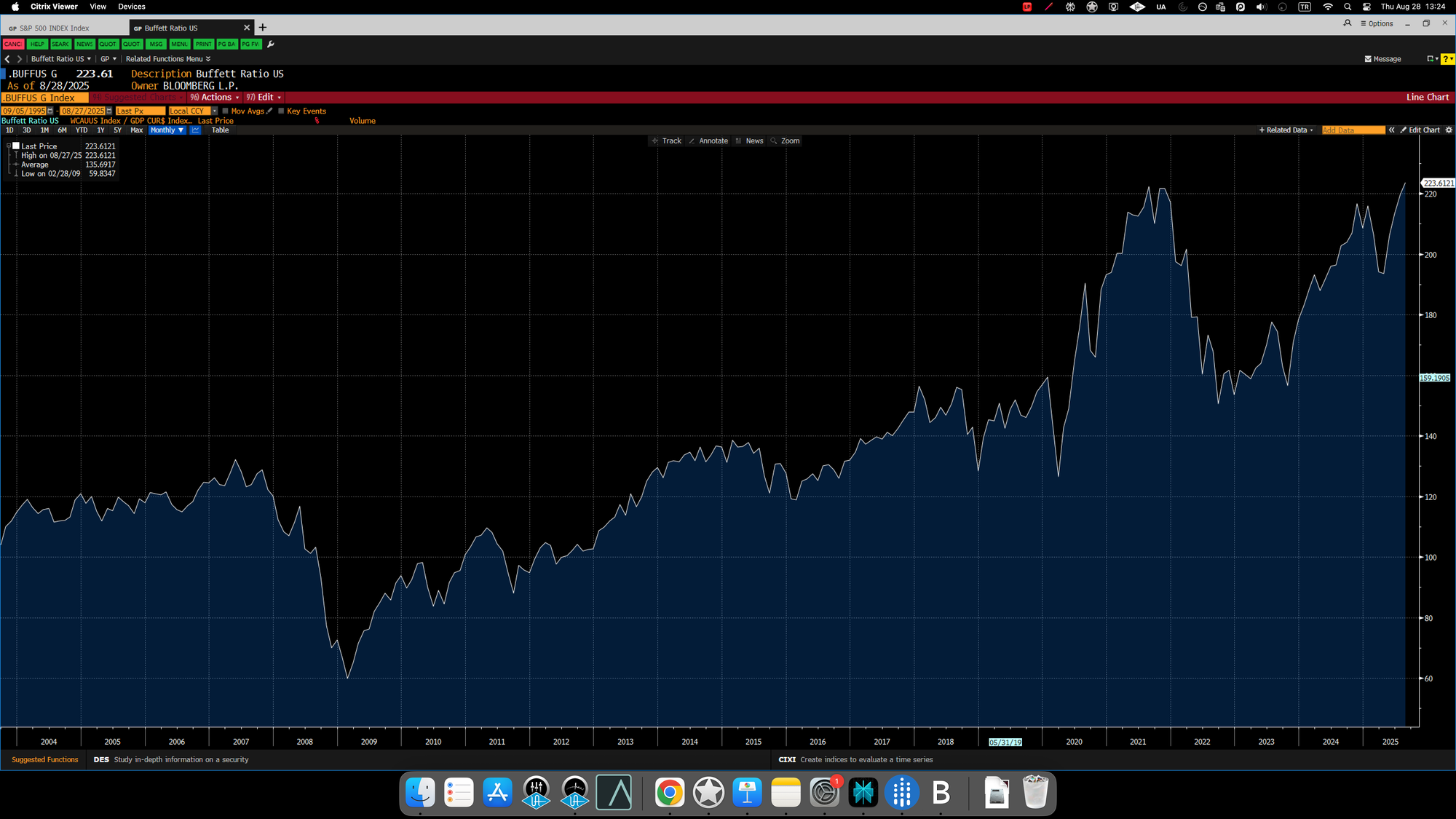This screenshot has width=1456, height=819.
Task: Activate the chart Zoom tool
Action: tap(786, 141)
